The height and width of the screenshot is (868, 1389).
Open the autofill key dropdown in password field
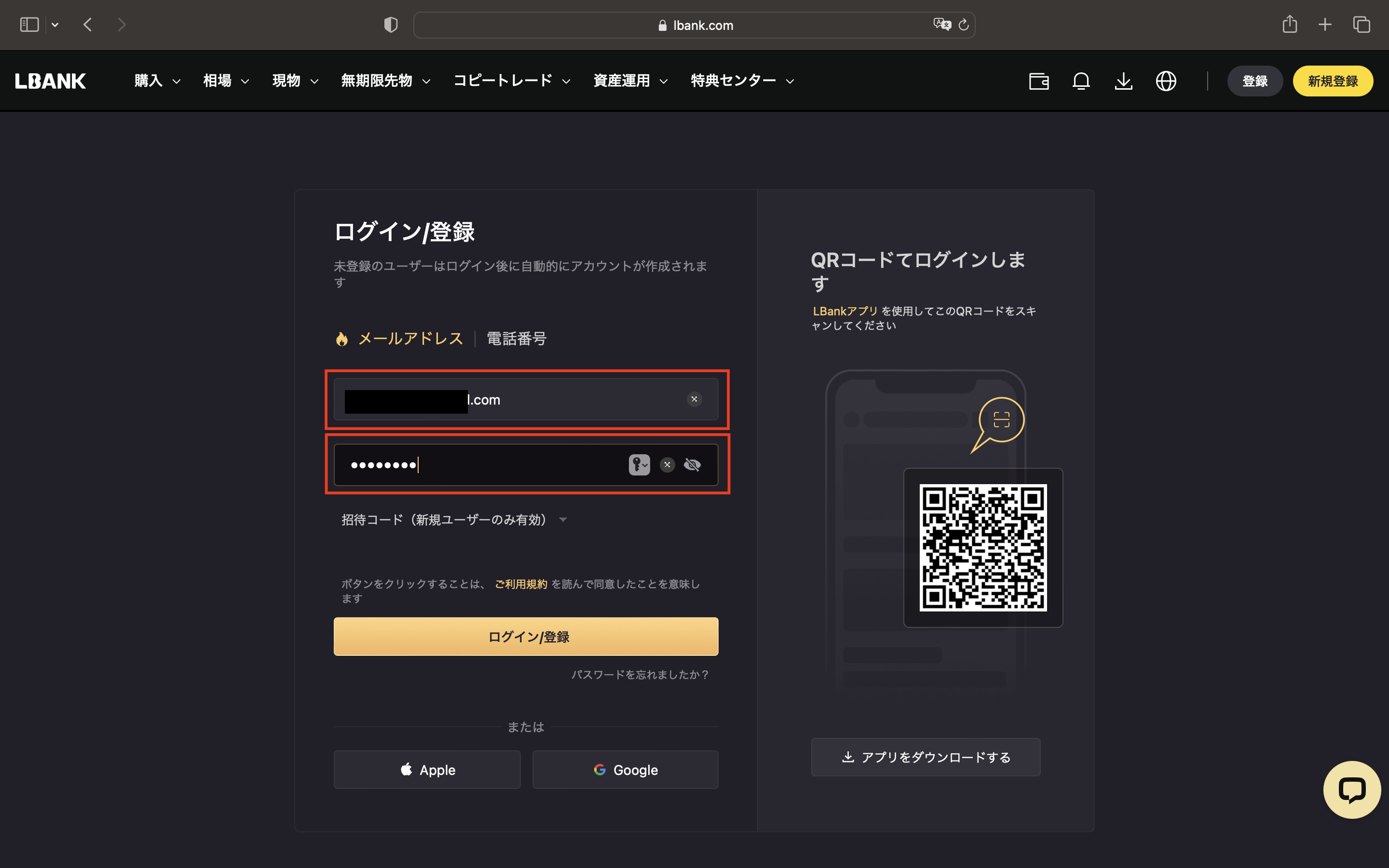[640, 464]
